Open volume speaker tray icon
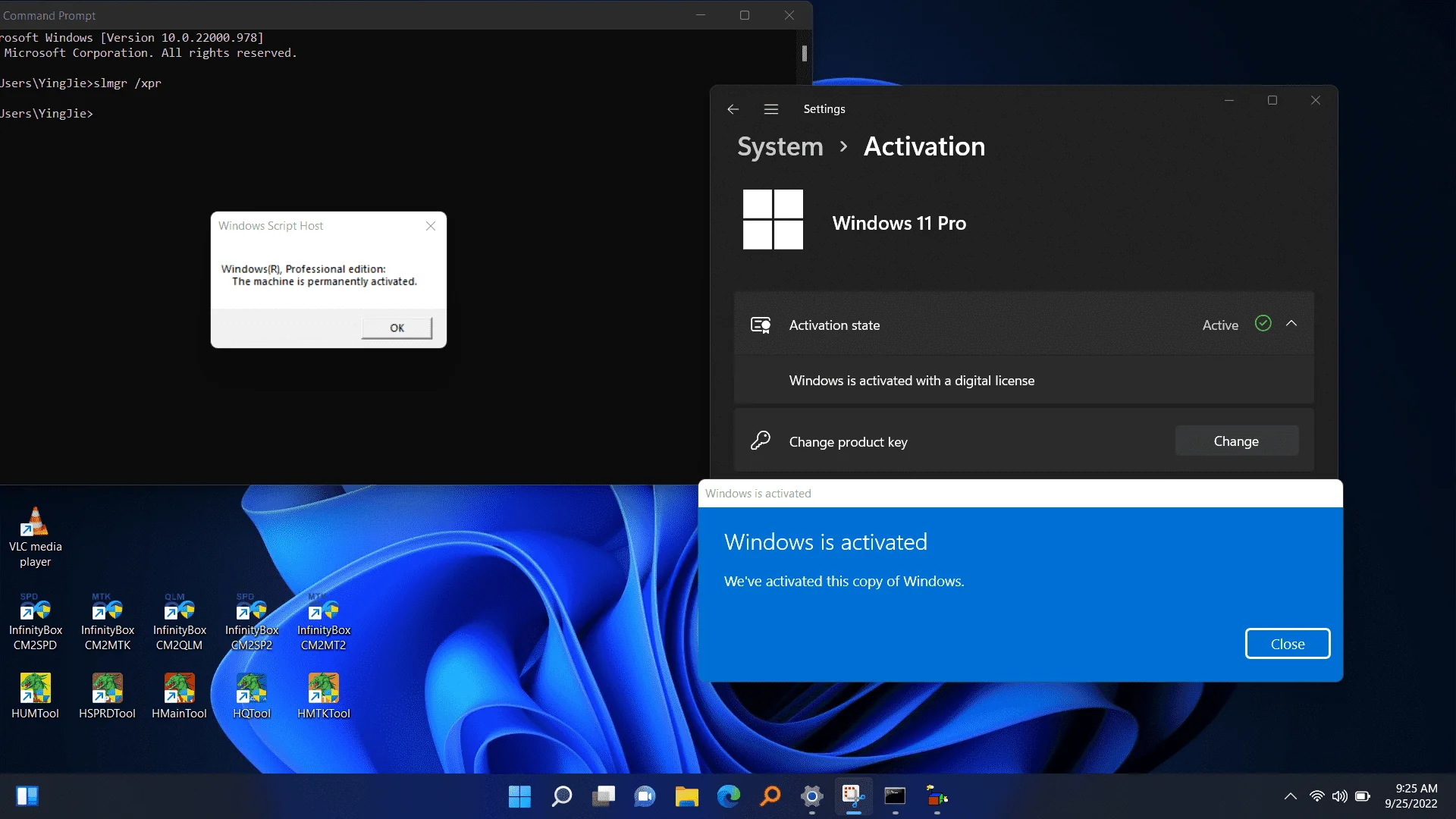 (1340, 796)
